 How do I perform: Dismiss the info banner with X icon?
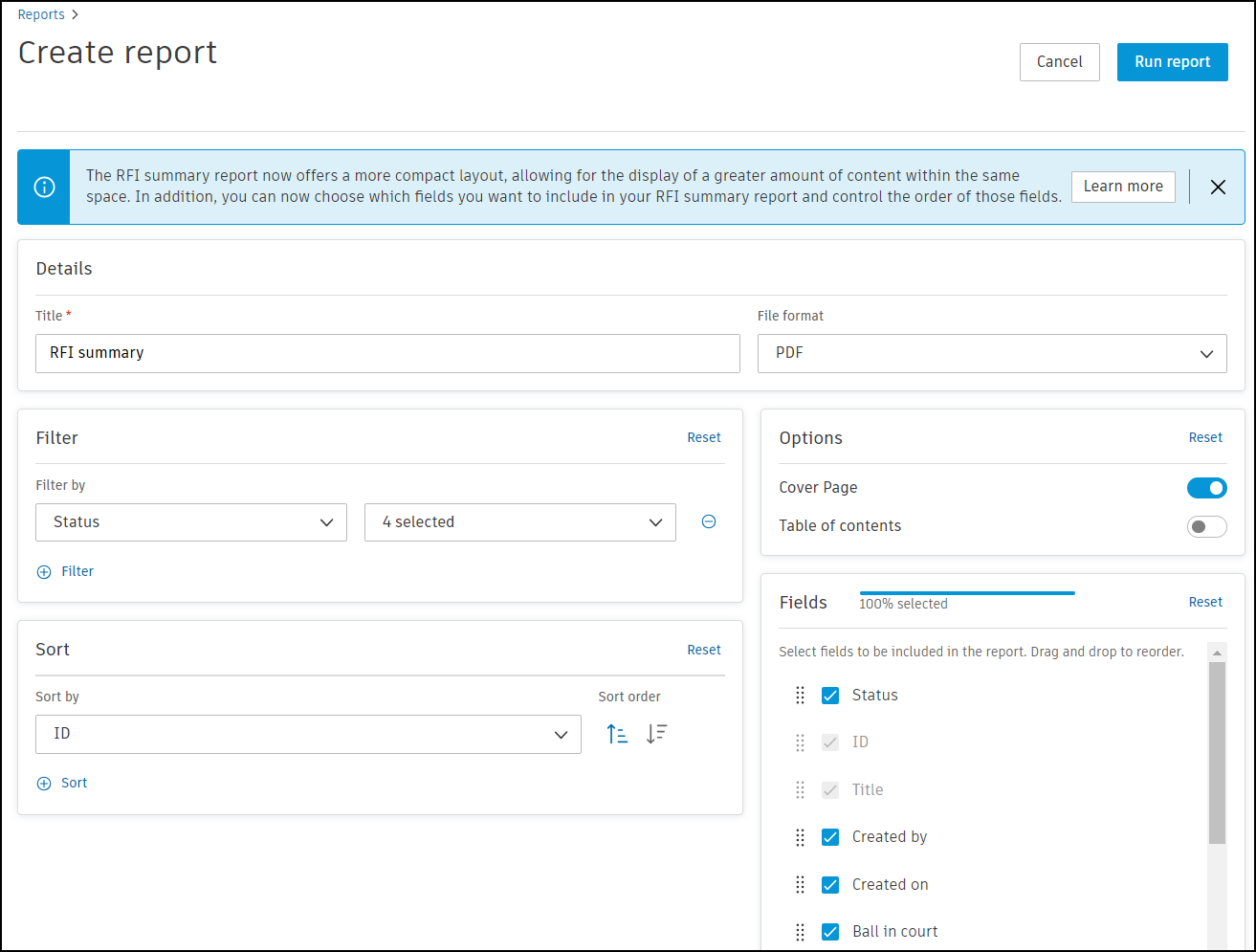tap(1218, 187)
